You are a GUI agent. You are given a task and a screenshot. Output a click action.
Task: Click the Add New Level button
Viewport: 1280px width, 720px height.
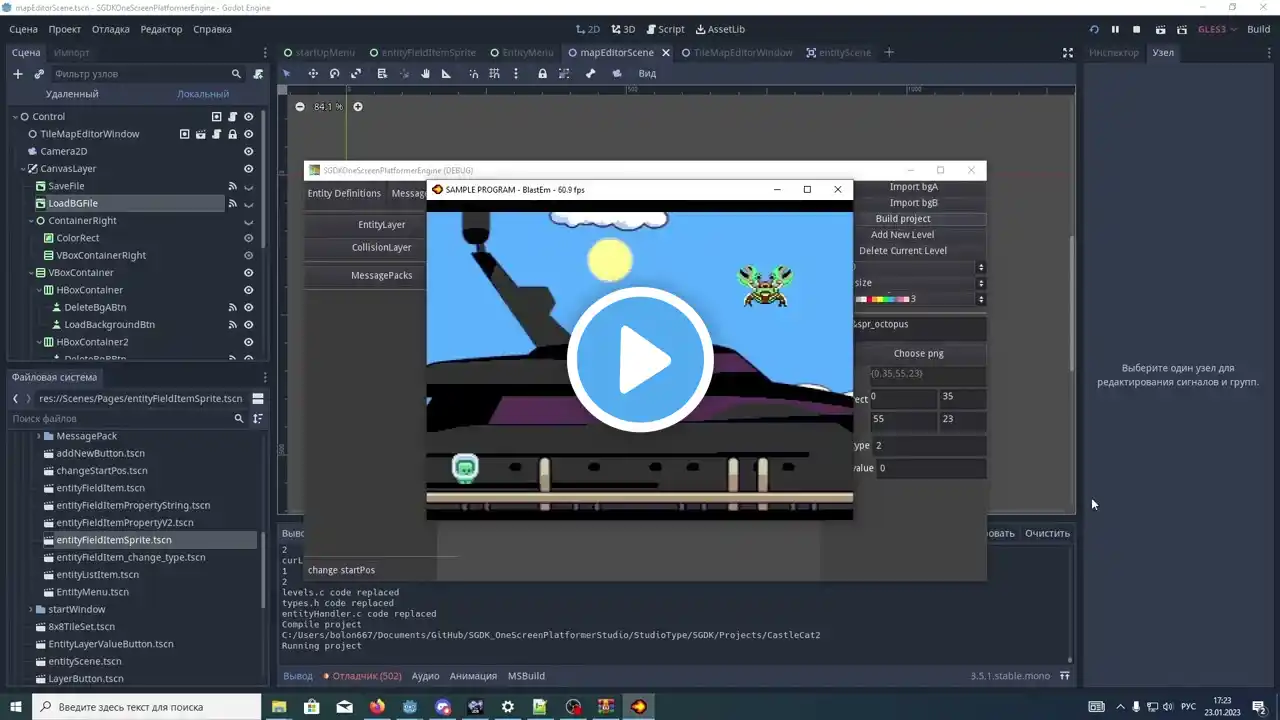coord(903,235)
